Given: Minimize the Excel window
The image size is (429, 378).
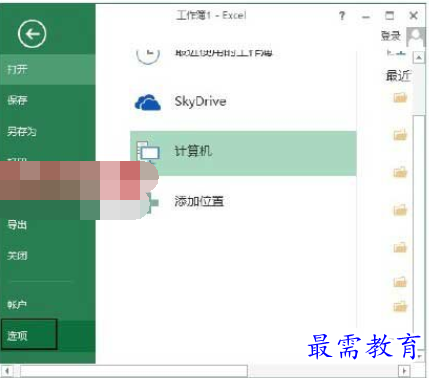Looking at the screenshot, I should pos(366,17).
